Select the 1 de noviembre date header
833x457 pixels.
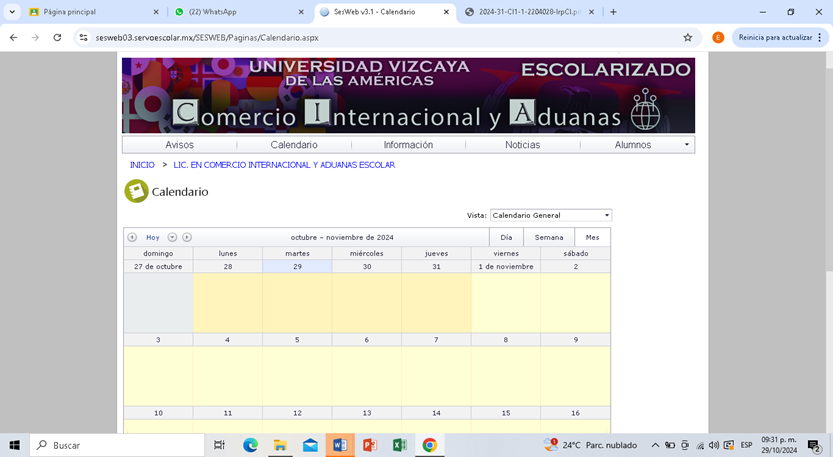[x=506, y=266]
